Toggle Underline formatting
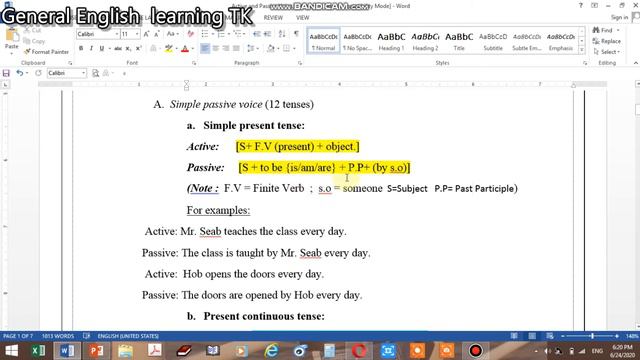Image resolution: width=640 pixels, height=360 pixels. [x=102, y=49]
